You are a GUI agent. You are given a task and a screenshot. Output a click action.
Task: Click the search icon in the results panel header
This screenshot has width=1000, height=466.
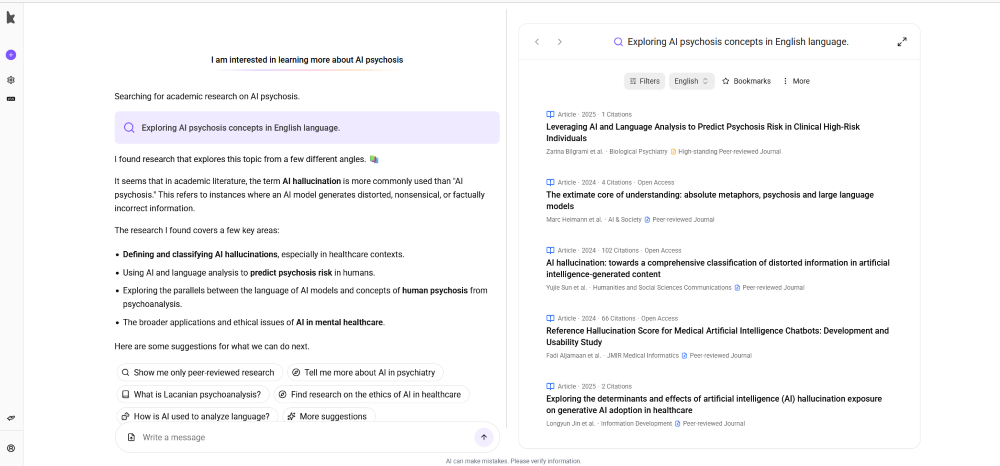pyautogui.click(x=618, y=42)
